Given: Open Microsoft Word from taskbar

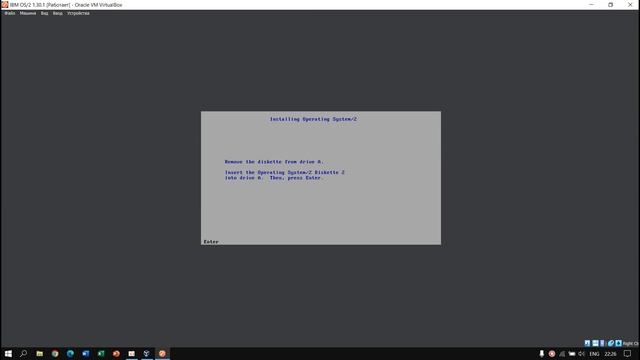Looking at the screenshot, I should click(x=85, y=353).
